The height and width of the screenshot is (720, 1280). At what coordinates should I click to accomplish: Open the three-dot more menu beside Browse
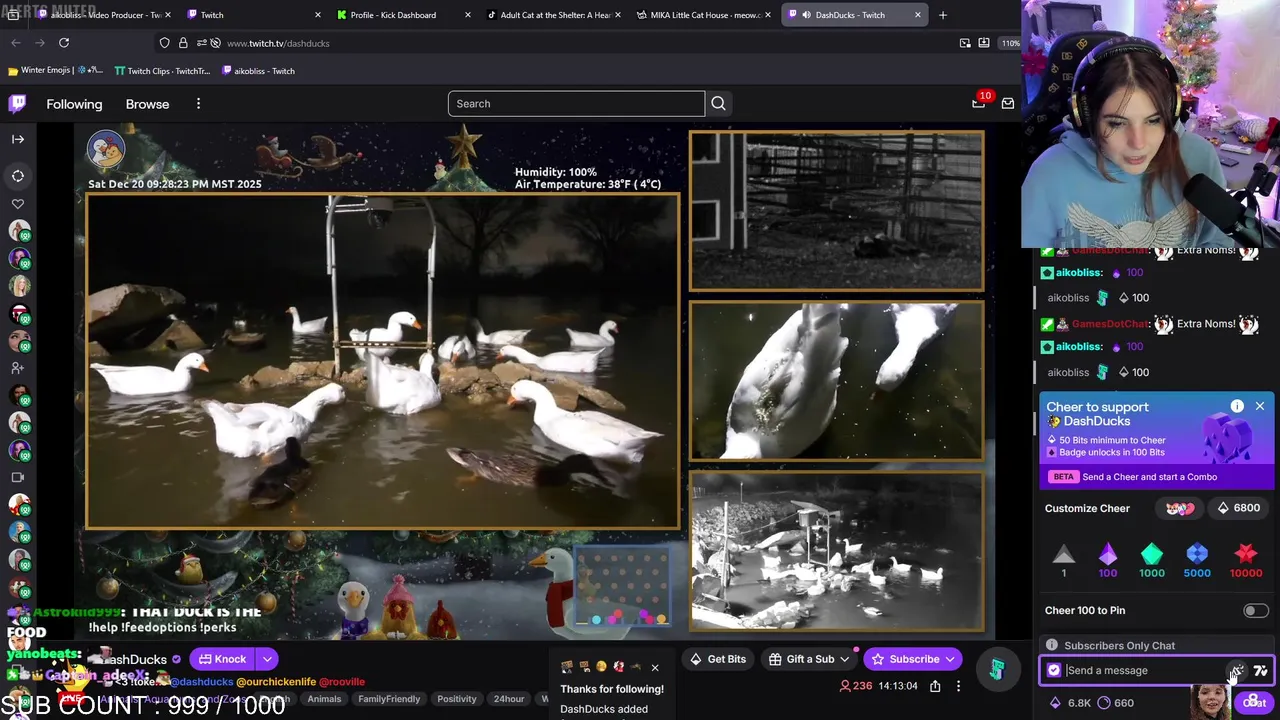coord(198,104)
